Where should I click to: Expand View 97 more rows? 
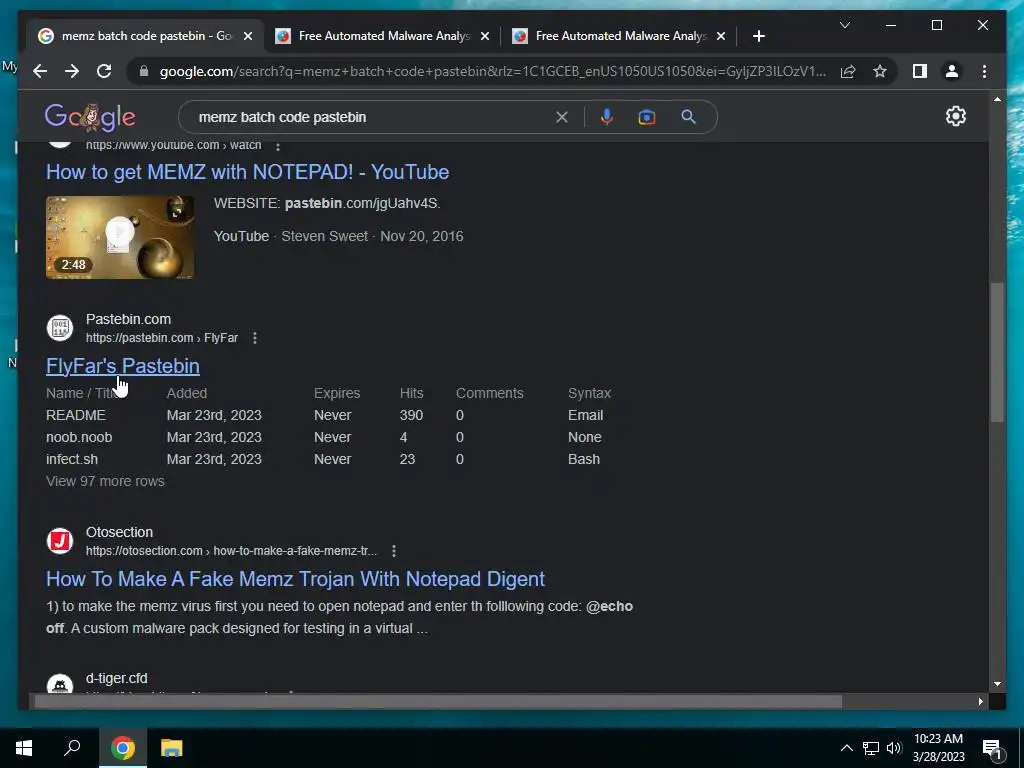point(105,481)
